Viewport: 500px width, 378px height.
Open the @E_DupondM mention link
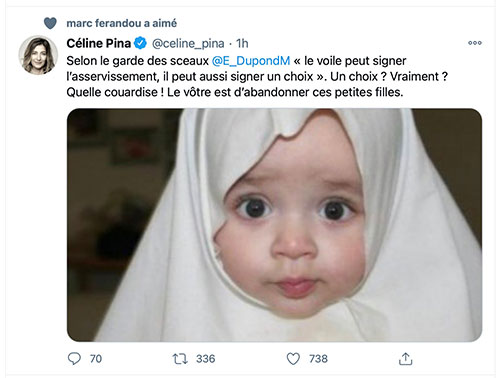pyautogui.click(x=251, y=61)
